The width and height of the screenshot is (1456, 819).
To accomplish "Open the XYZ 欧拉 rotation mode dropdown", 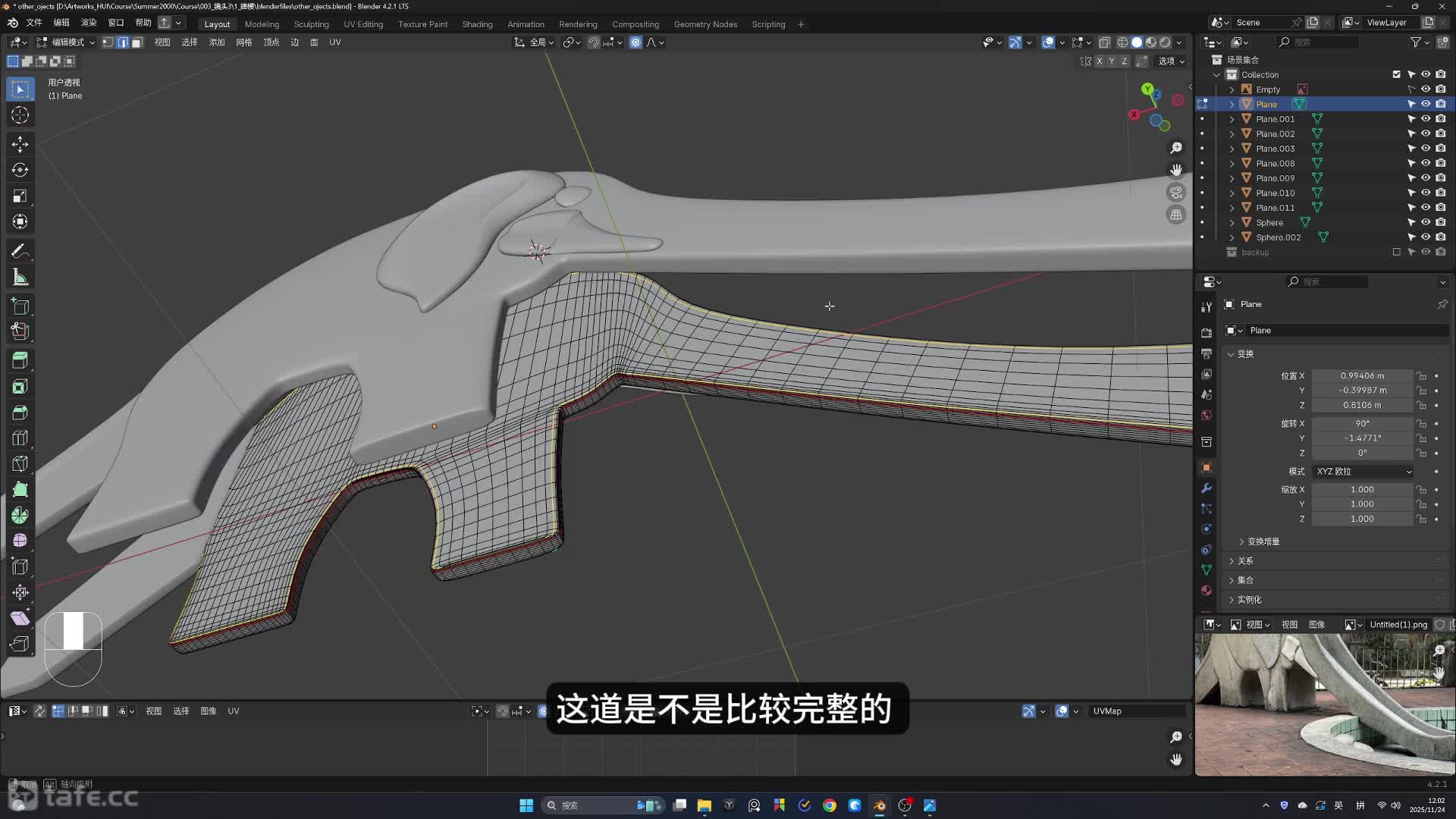I will tap(1363, 472).
